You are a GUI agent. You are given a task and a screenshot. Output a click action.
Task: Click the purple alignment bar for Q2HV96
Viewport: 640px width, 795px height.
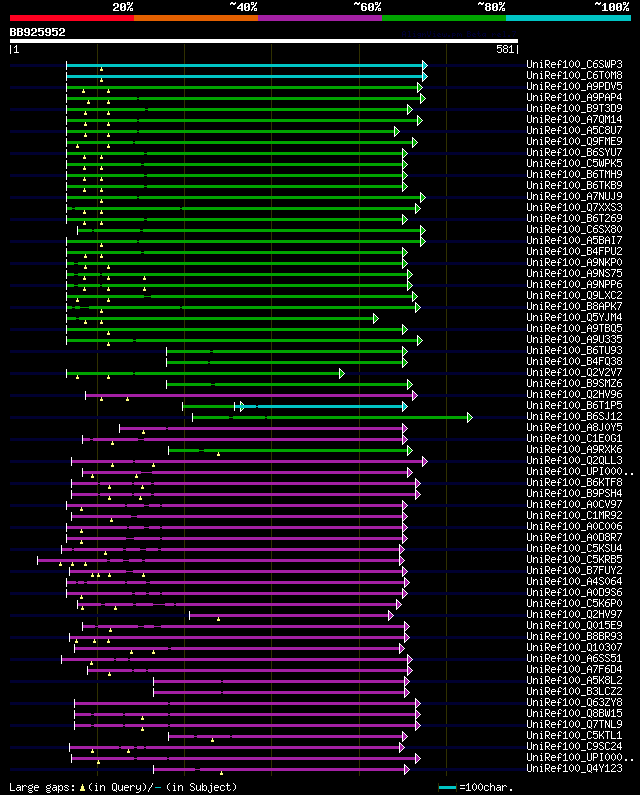coord(249,395)
